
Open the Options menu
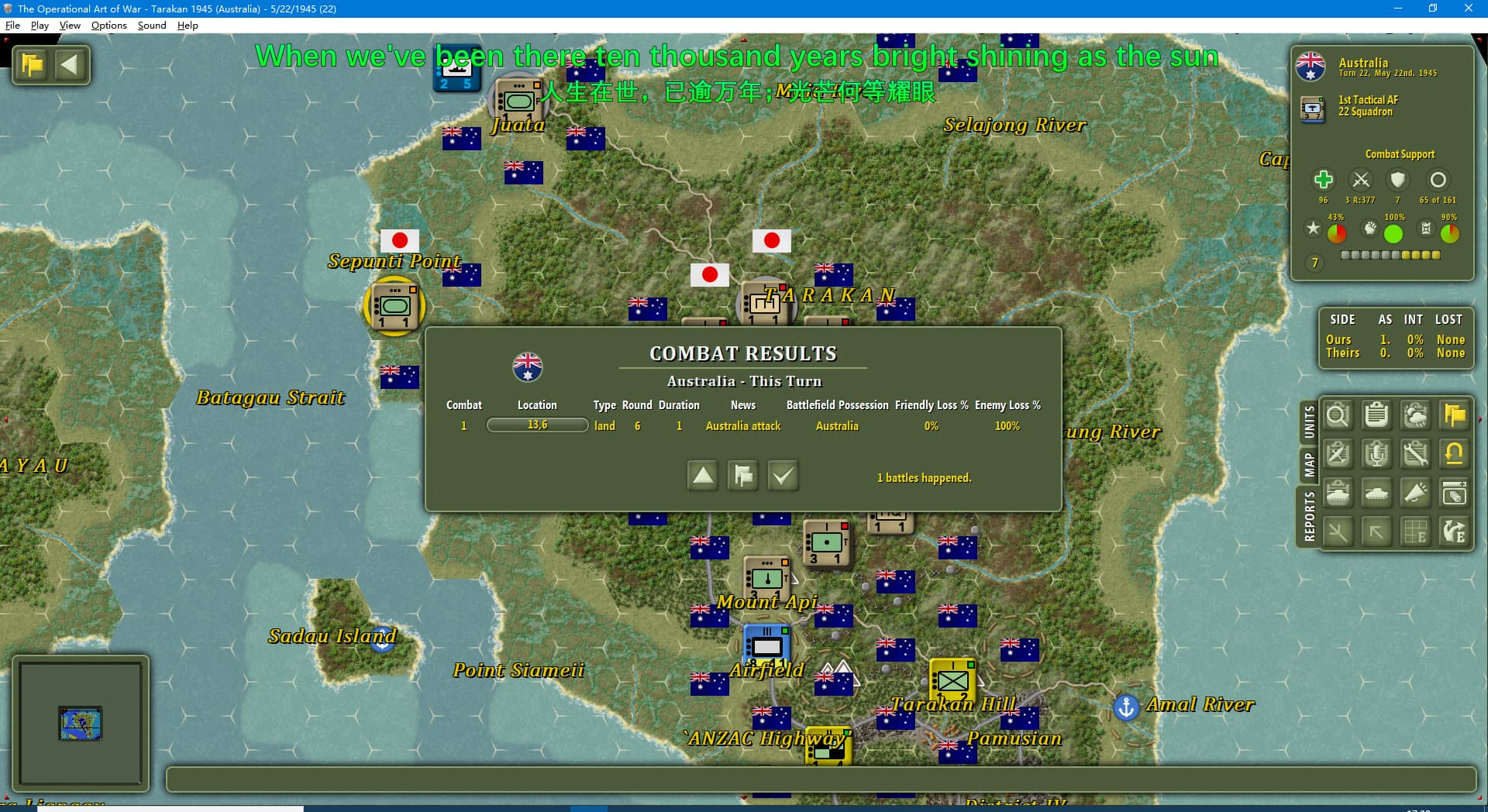108,26
